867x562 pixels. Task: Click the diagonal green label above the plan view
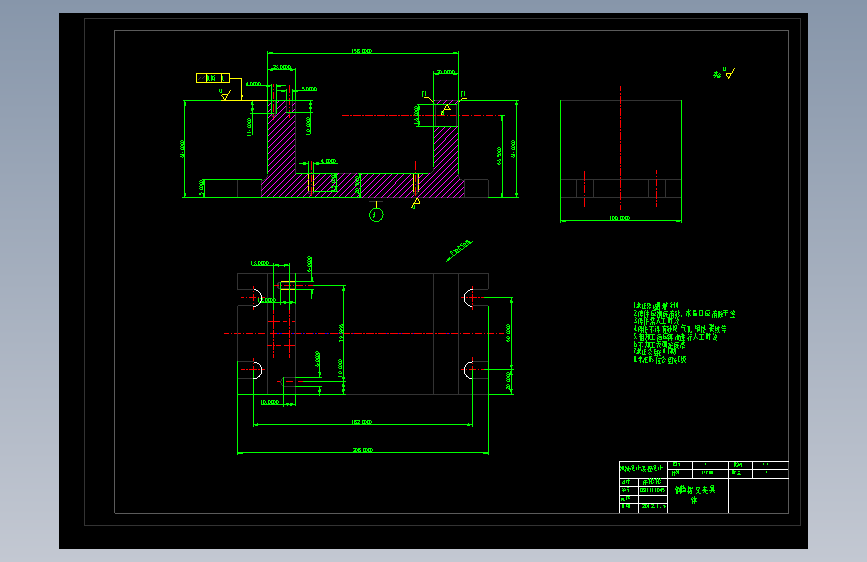tap(459, 251)
